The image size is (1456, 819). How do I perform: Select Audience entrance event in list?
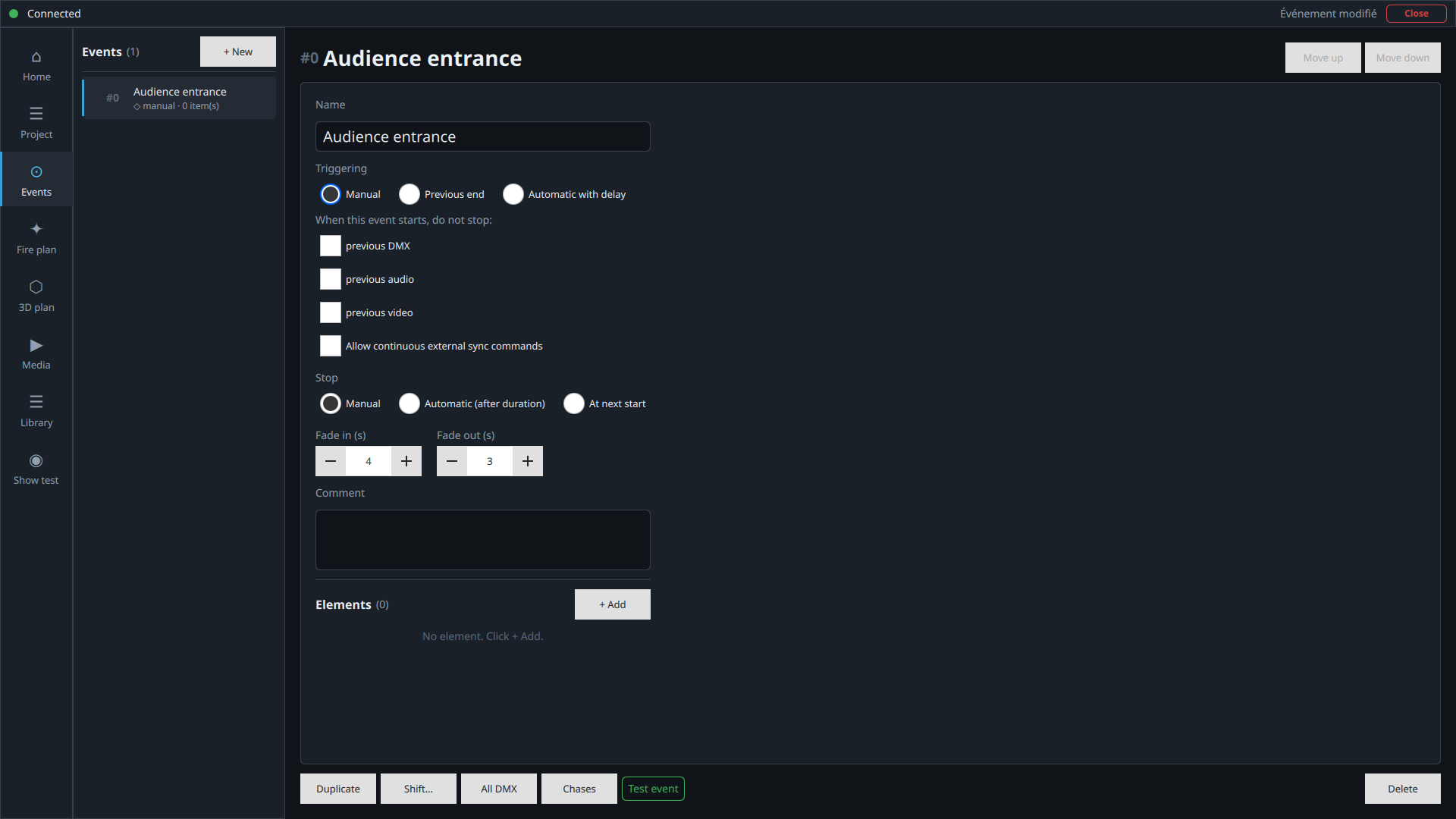pyautogui.click(x=179, y=98)
